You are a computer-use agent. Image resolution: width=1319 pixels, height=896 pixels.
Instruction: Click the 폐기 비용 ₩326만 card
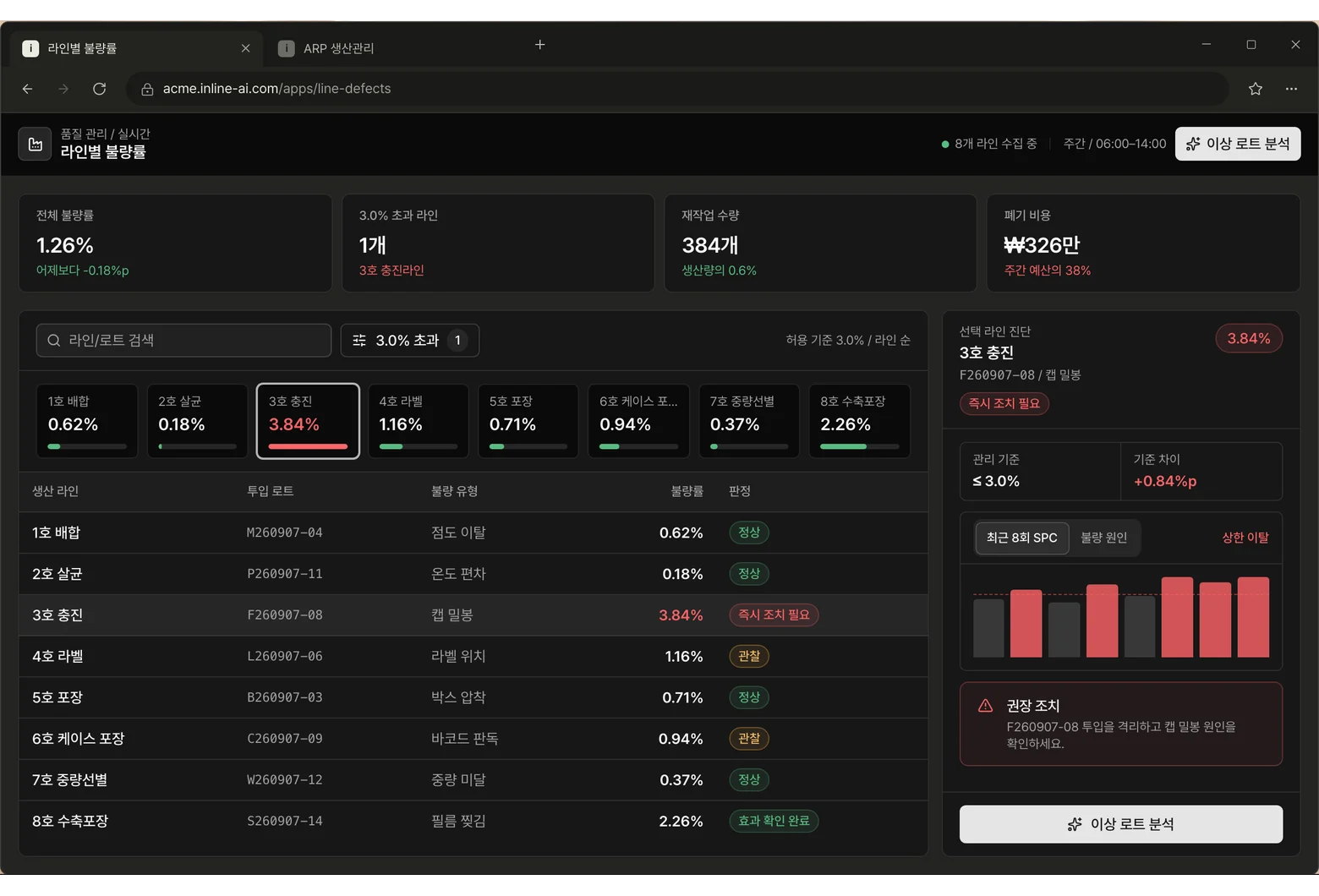click(x=1143, y=243)
